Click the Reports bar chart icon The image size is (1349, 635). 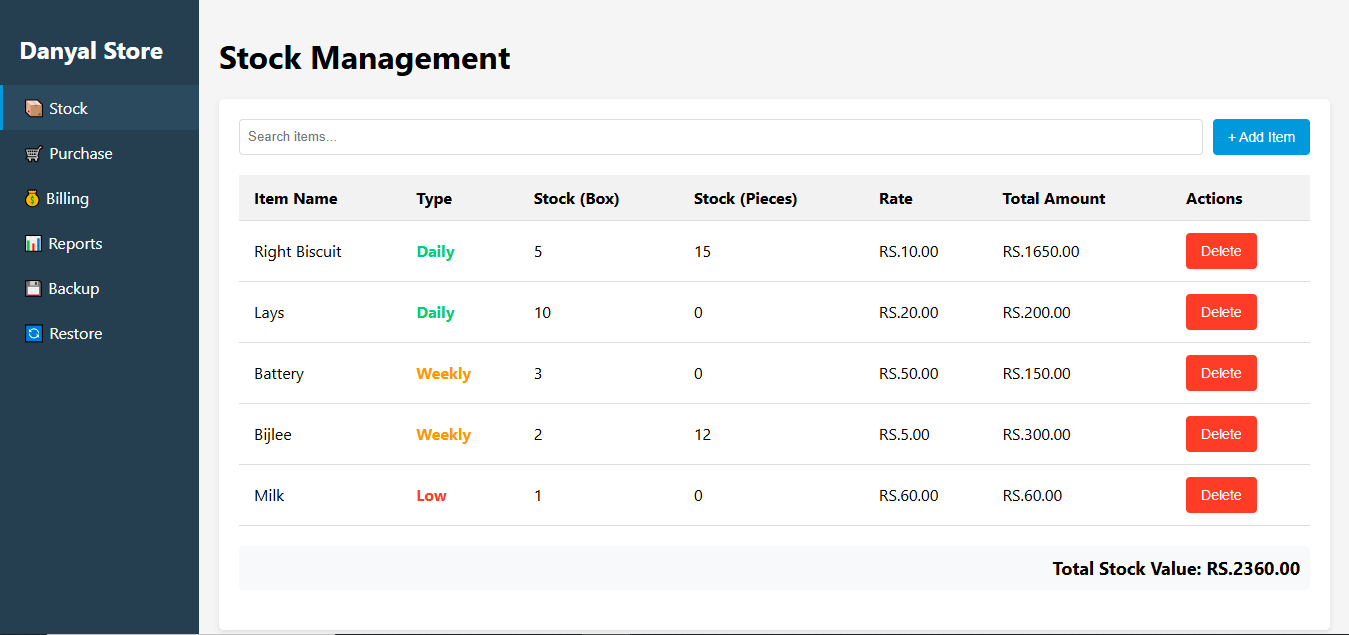point(33,243)
